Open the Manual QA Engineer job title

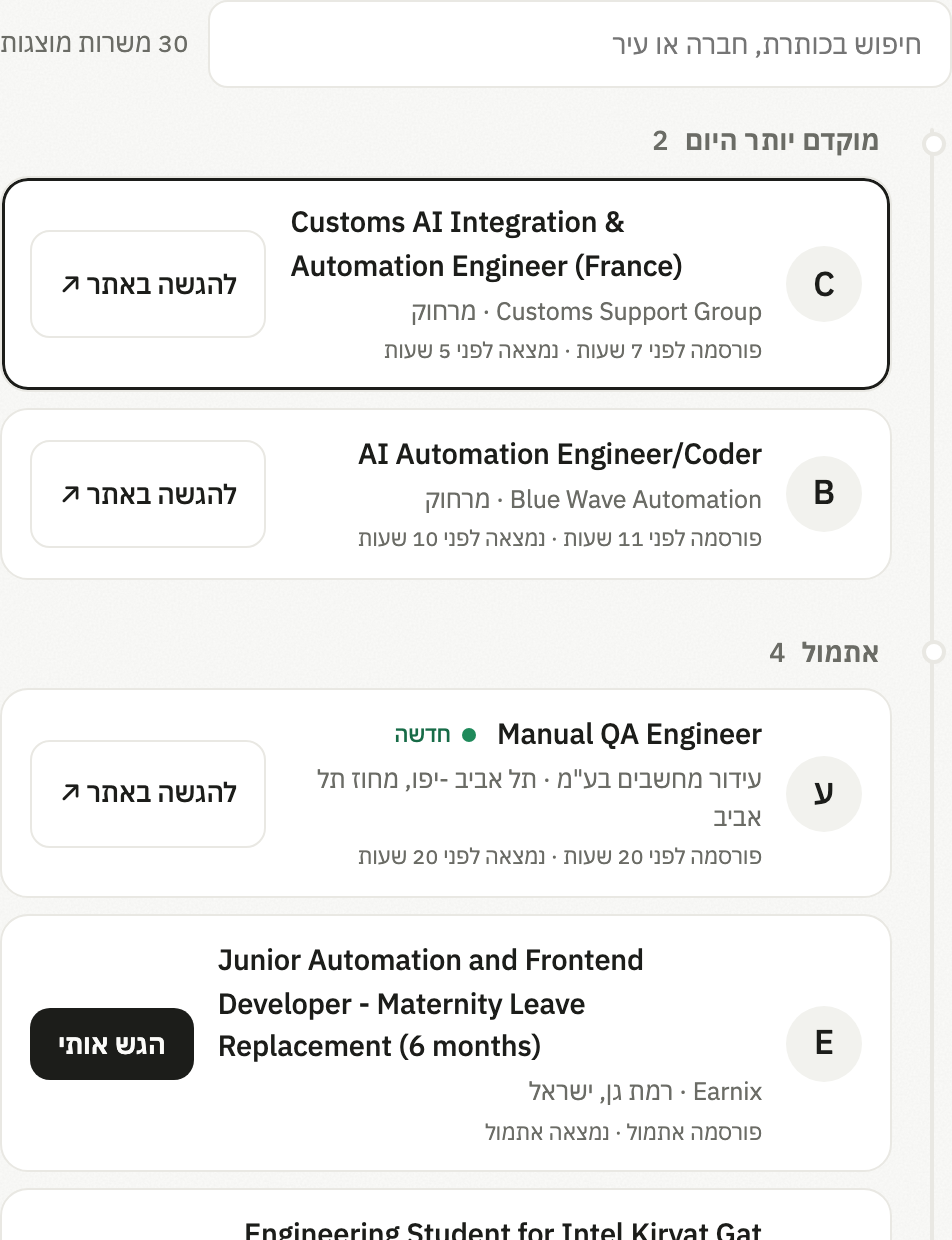coord(629,735)
